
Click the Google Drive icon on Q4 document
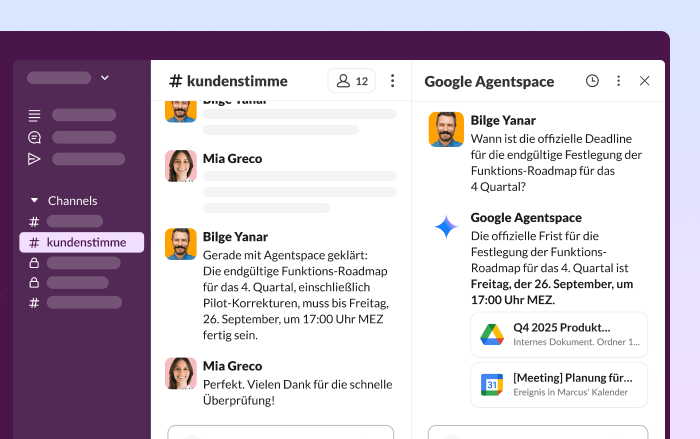[x=492, y=335]
